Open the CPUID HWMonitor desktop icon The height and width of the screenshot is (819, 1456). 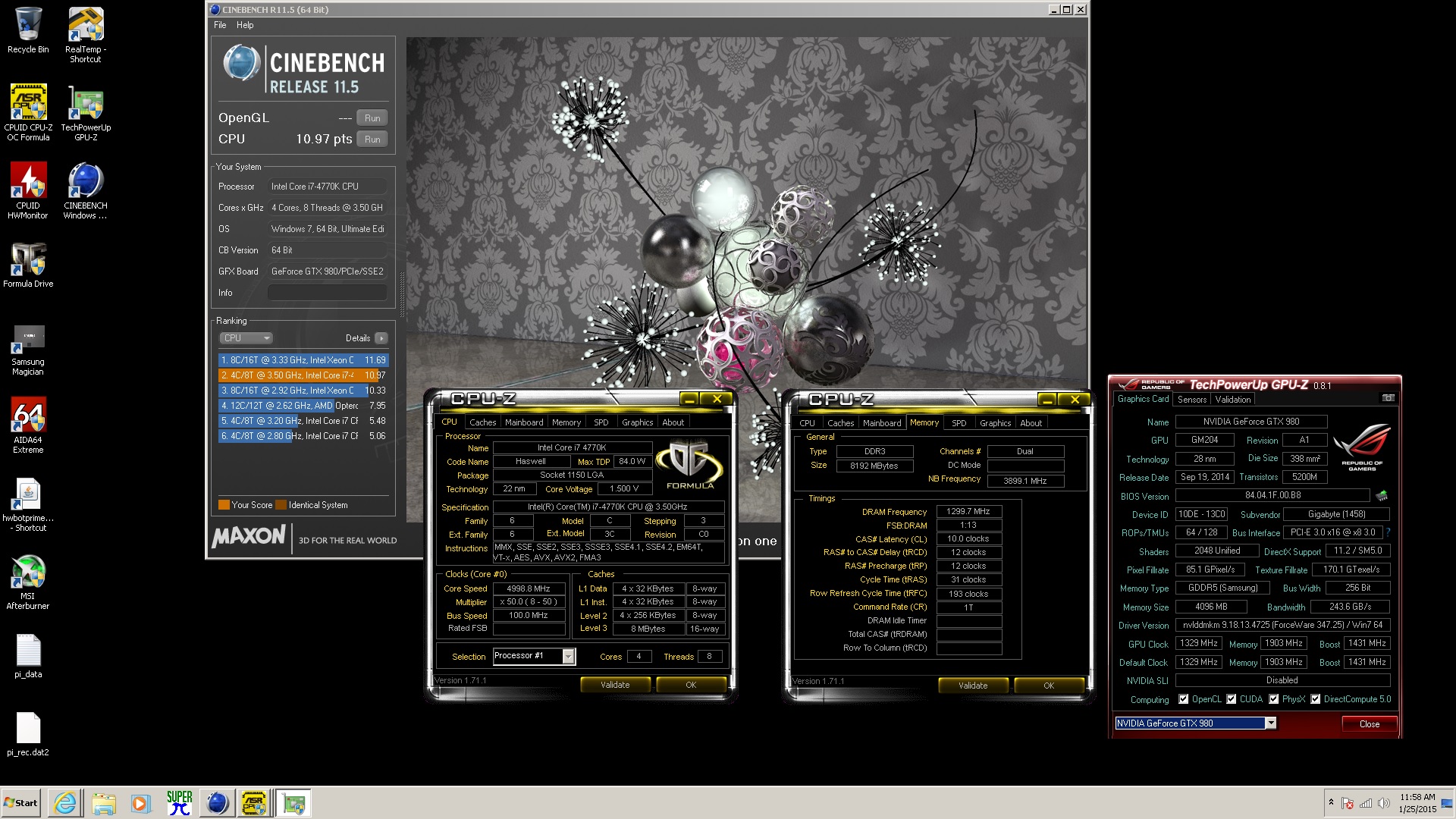(28, 190)
